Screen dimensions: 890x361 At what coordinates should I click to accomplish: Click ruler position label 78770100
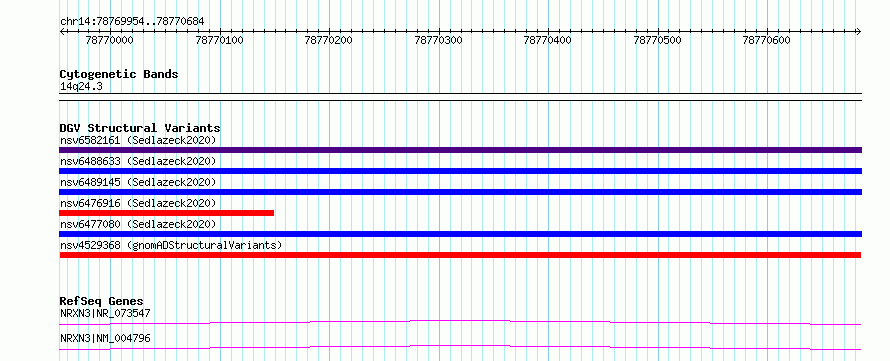[220, 40]
